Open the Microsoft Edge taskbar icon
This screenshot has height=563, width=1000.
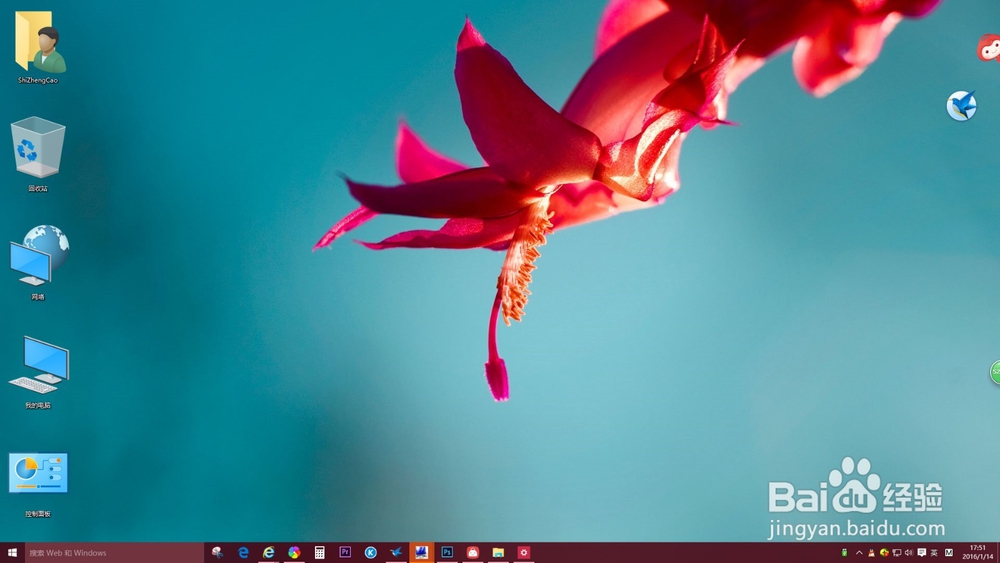[x=243, y=553]
